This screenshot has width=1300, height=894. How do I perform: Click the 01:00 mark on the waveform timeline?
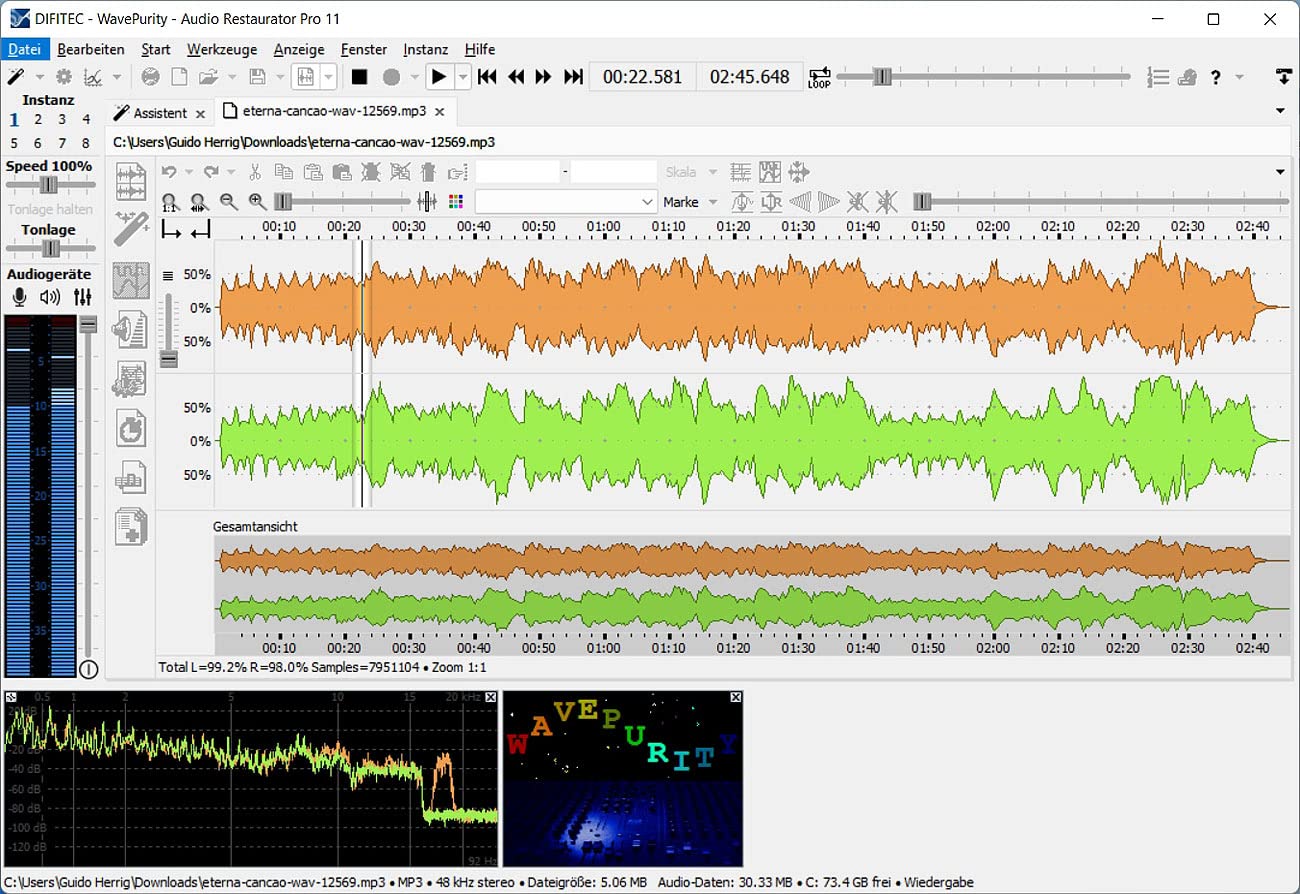[603, 227]
